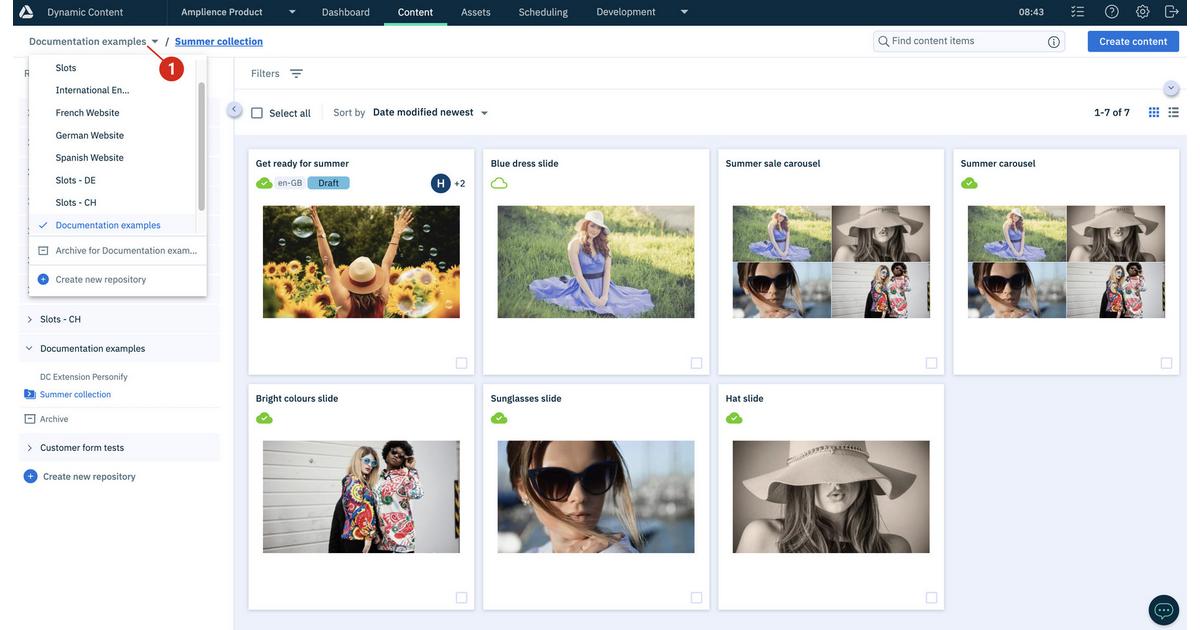Screen dimensions: 1200x630
Task: Click unpublished cloud icon on Blue dress slide
Action: click(499, 183)
